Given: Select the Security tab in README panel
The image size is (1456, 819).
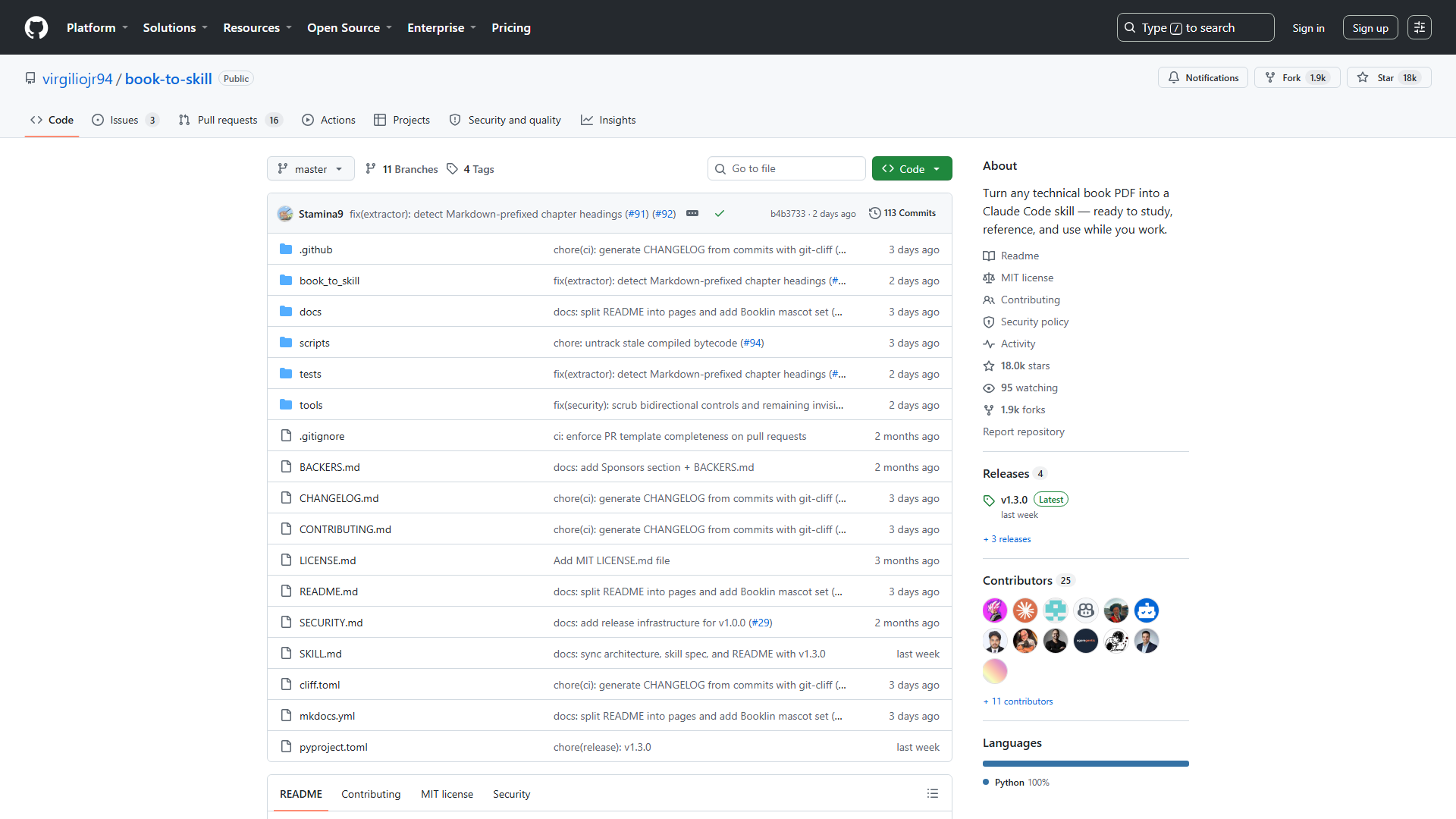Looking at the screenshot, I should click(x=511, y=794).
